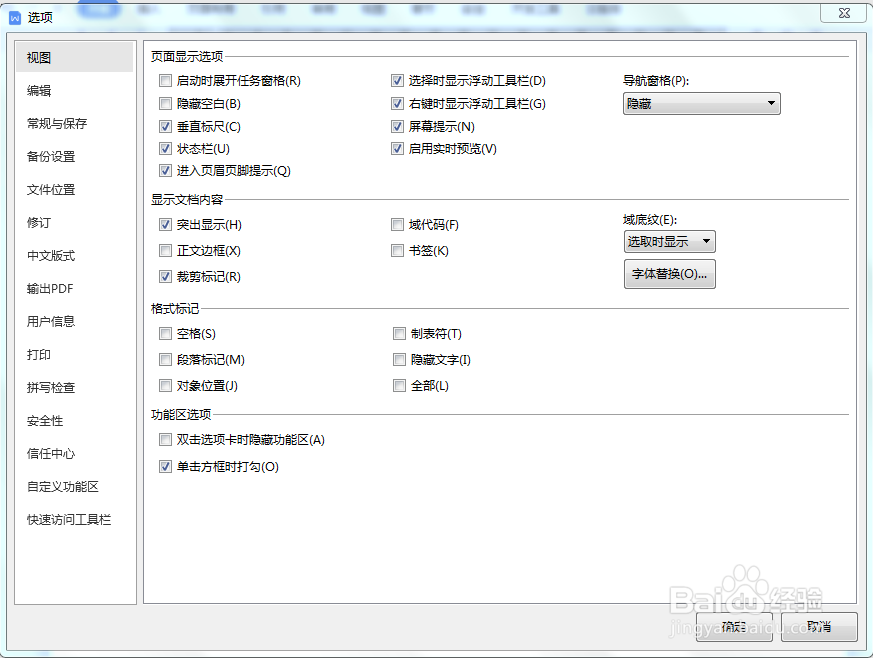Click the WPS logo icon in the dialog title bar
Screen dimensions: 873x658
point(14,14)
